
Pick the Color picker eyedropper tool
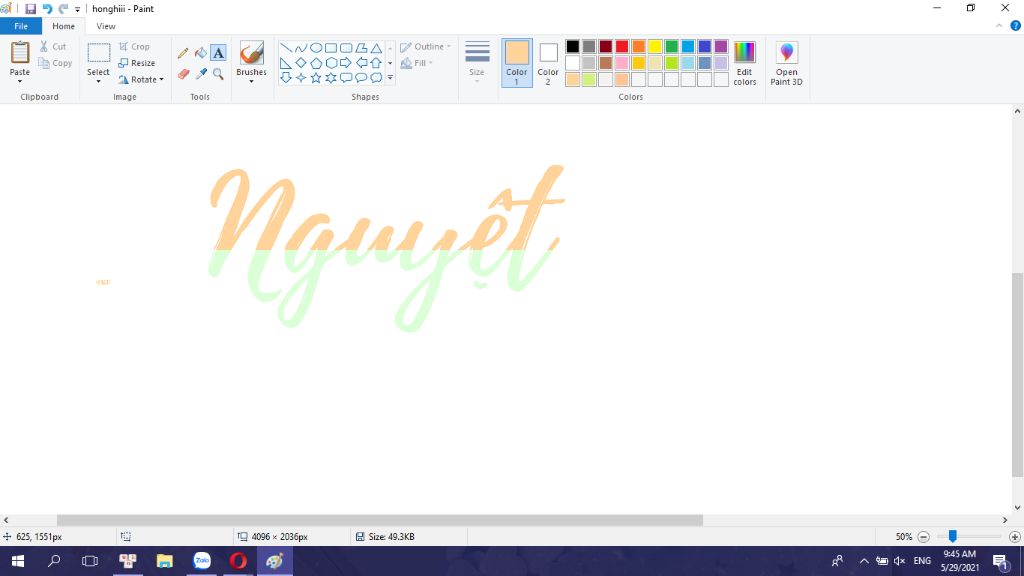[x=200, y=74]
